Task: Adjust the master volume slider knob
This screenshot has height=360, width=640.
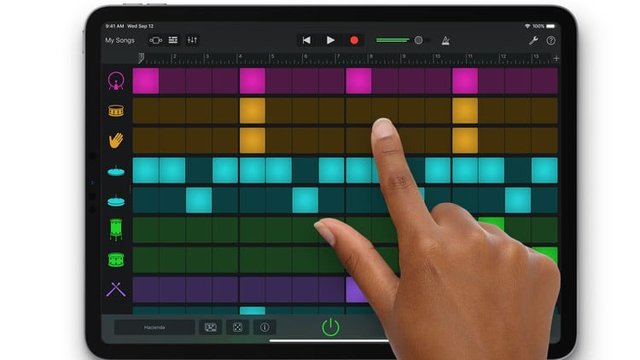Action: coord(418,40)
